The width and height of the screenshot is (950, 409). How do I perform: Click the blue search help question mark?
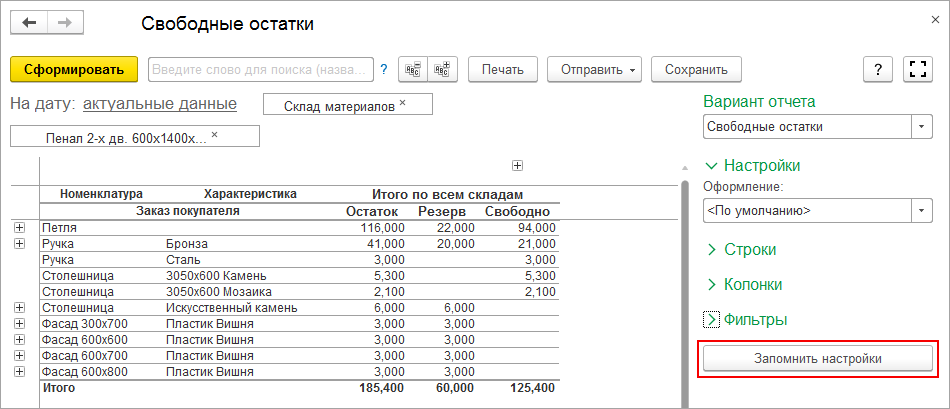[x=383, y=69]
